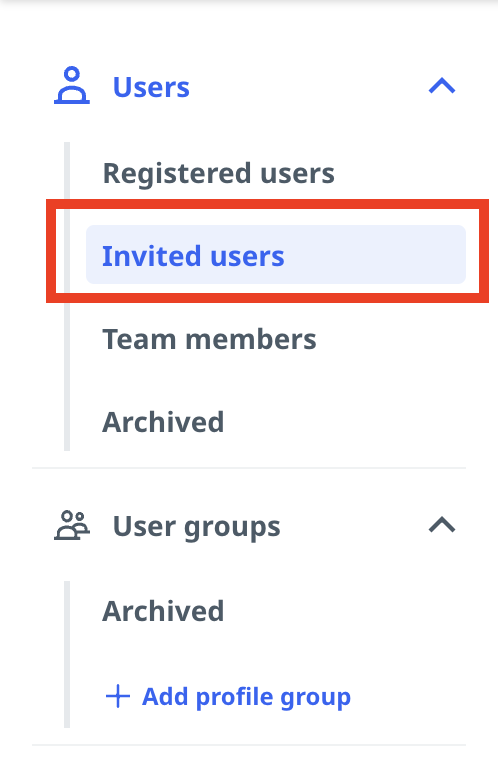Collapse the User groups section chevron
This screenshot has width=498, height=774.
[x=442, y=525]
